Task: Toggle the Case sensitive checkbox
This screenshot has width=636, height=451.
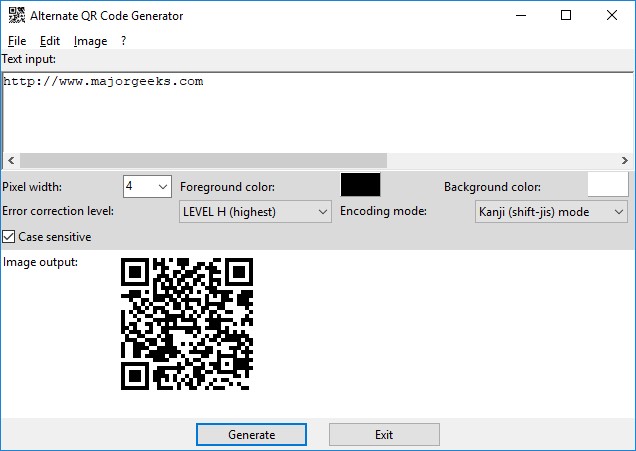Action: pos(9,236)
